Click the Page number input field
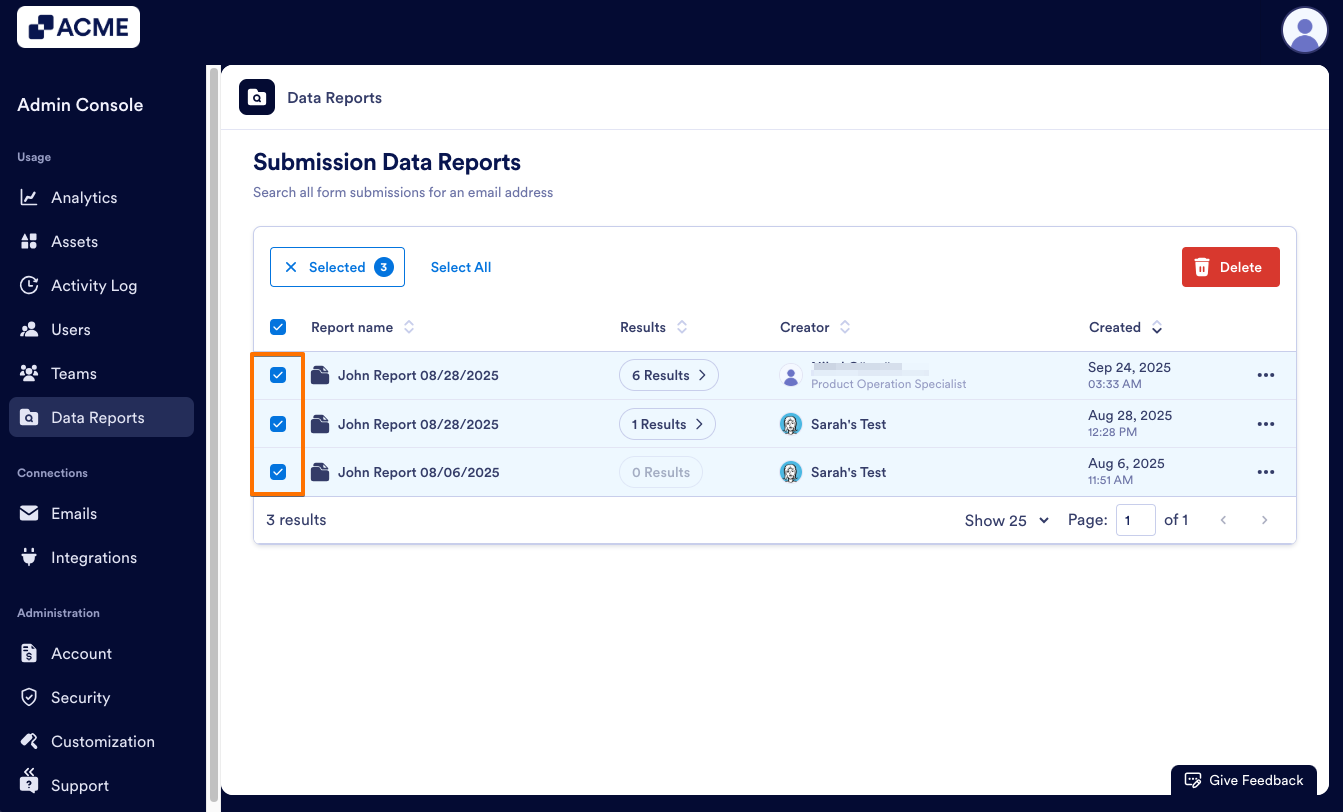Screen dimensions: 1343x812 (1135, 520)
